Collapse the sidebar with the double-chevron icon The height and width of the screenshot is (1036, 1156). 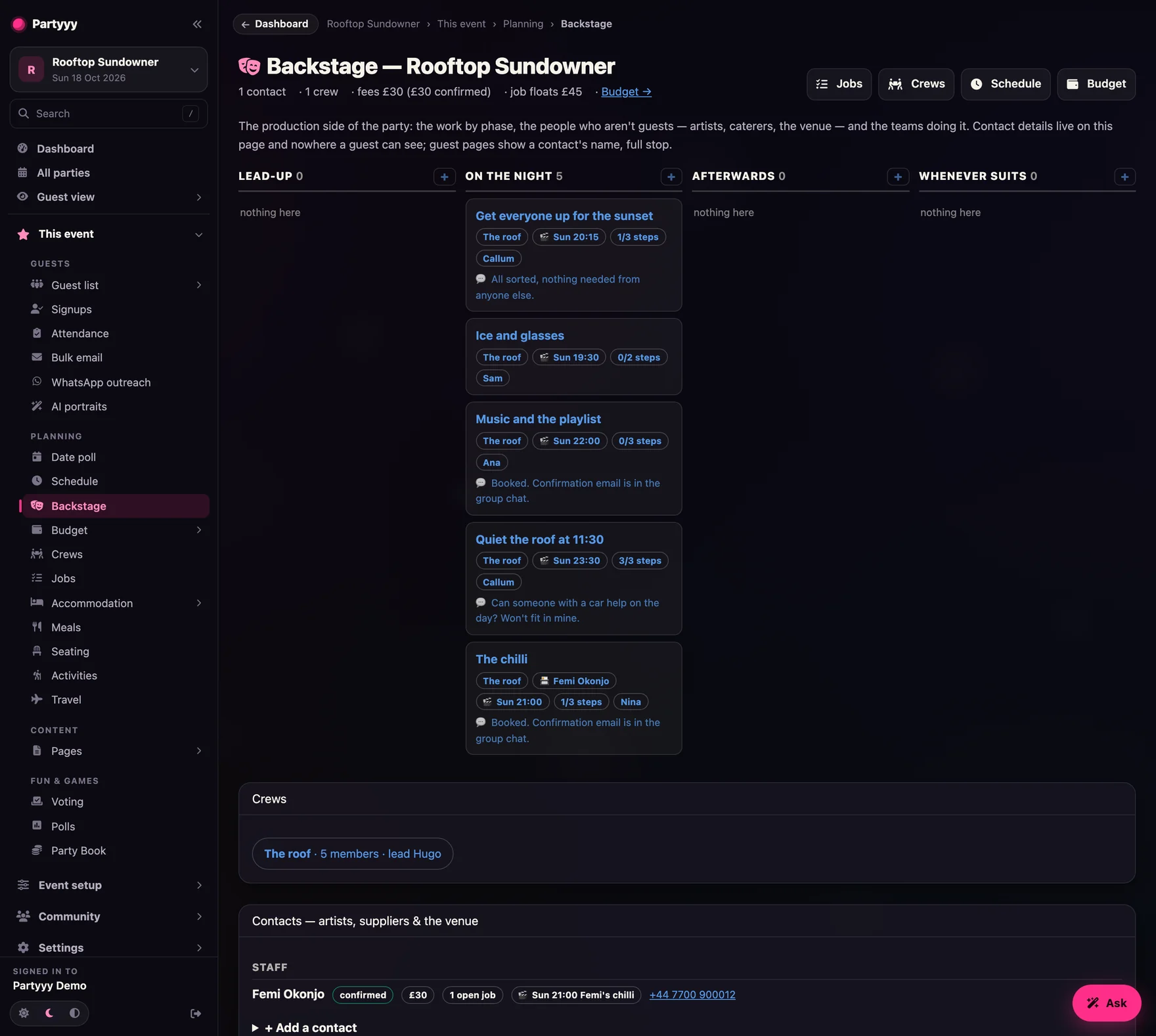pyautogui.click(x=197, y=24)
